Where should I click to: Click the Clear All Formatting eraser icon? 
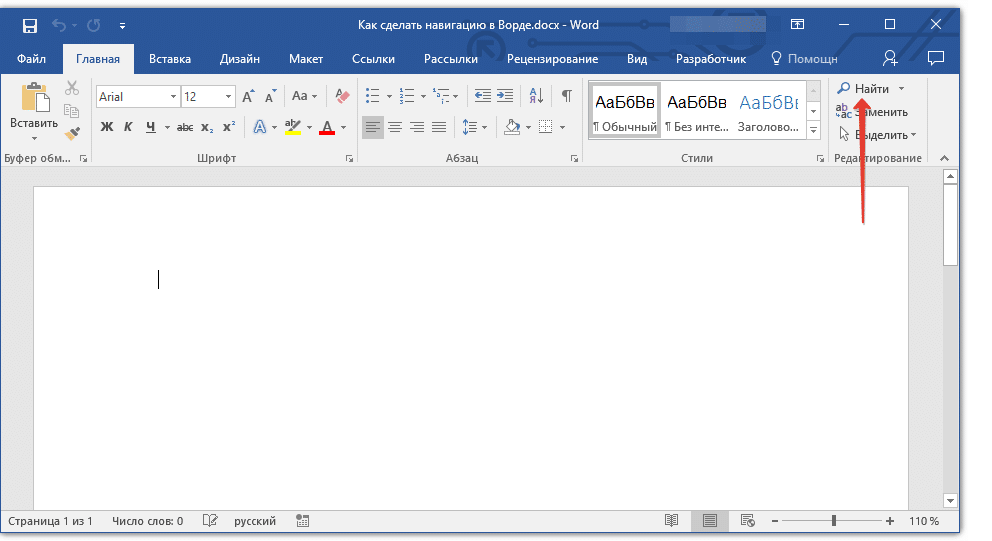click(343, 96)
